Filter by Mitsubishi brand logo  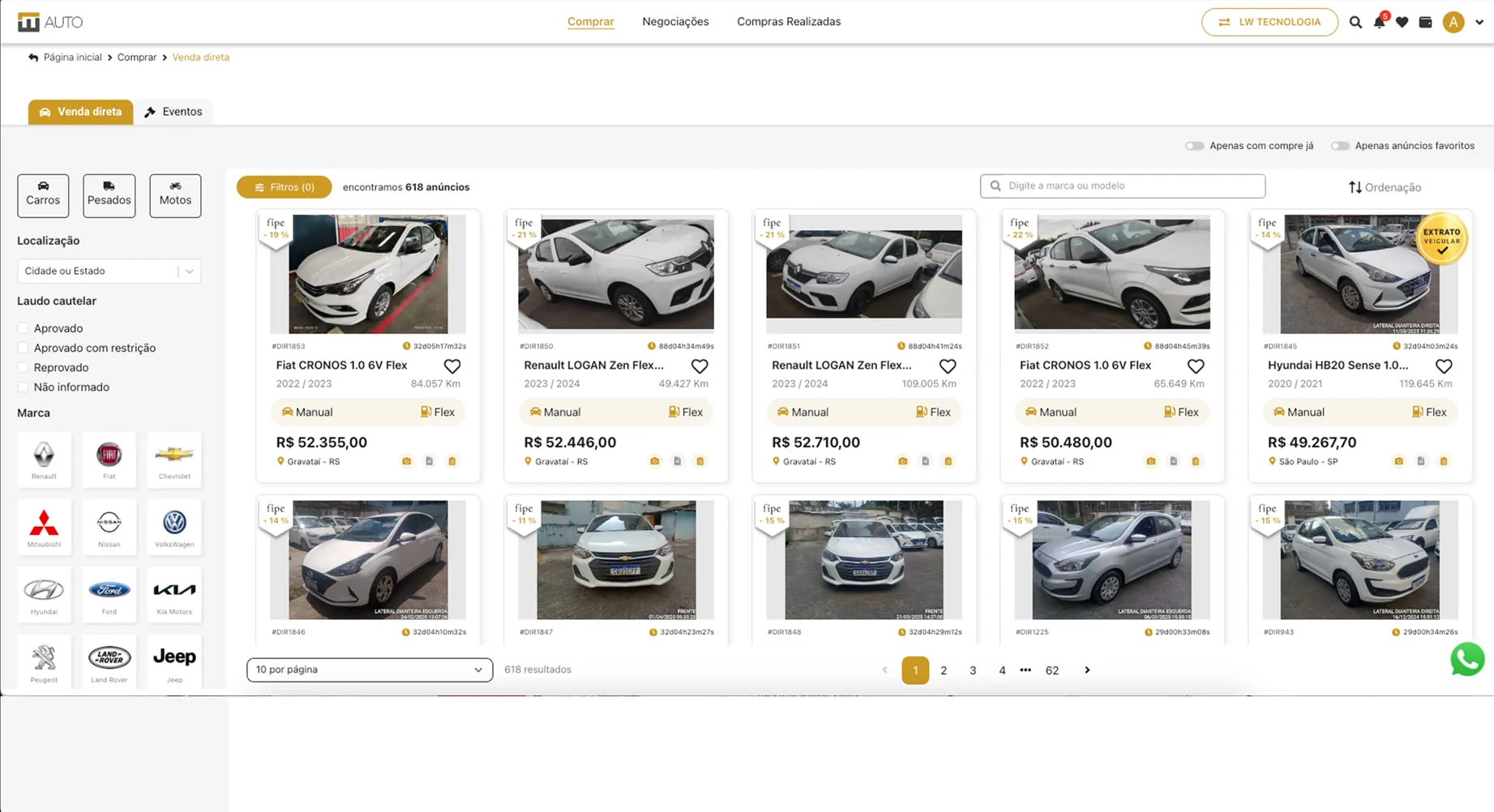point(44,528)
